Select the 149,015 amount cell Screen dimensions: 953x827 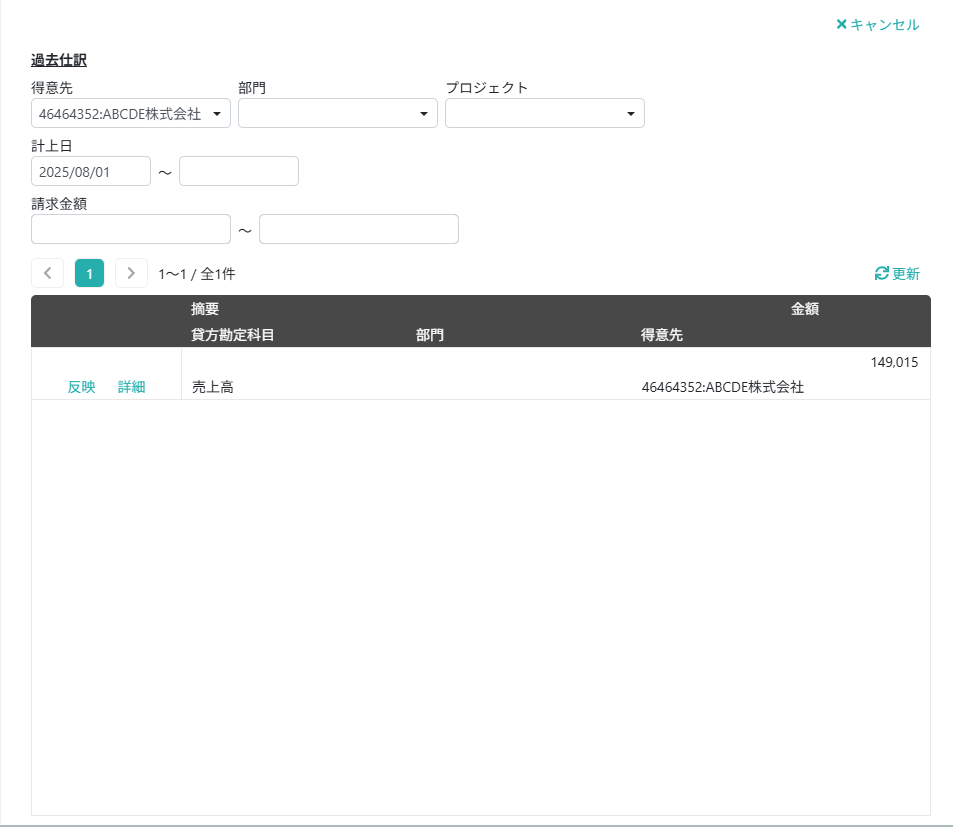click(x=893, y=362)
